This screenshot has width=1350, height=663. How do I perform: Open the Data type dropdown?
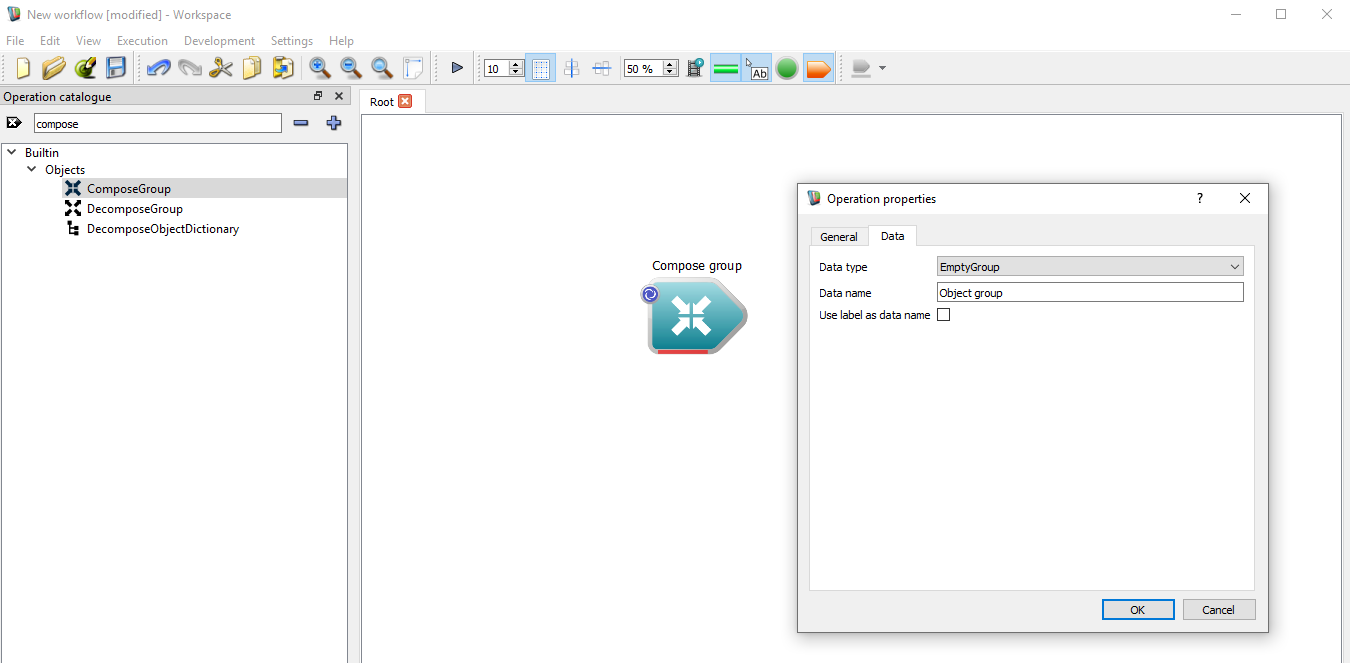click(1090, 267)
